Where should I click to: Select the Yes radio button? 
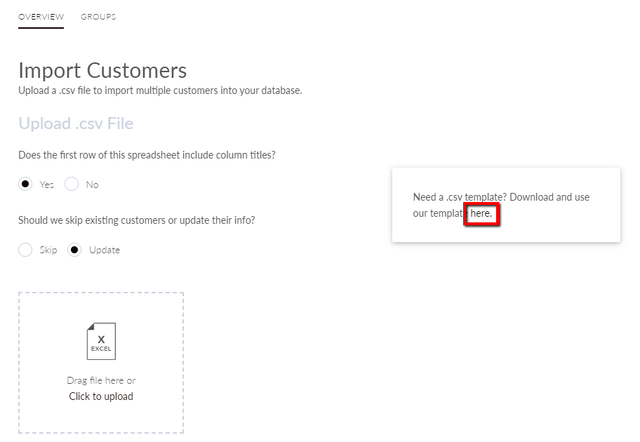(x=25, y=184)
